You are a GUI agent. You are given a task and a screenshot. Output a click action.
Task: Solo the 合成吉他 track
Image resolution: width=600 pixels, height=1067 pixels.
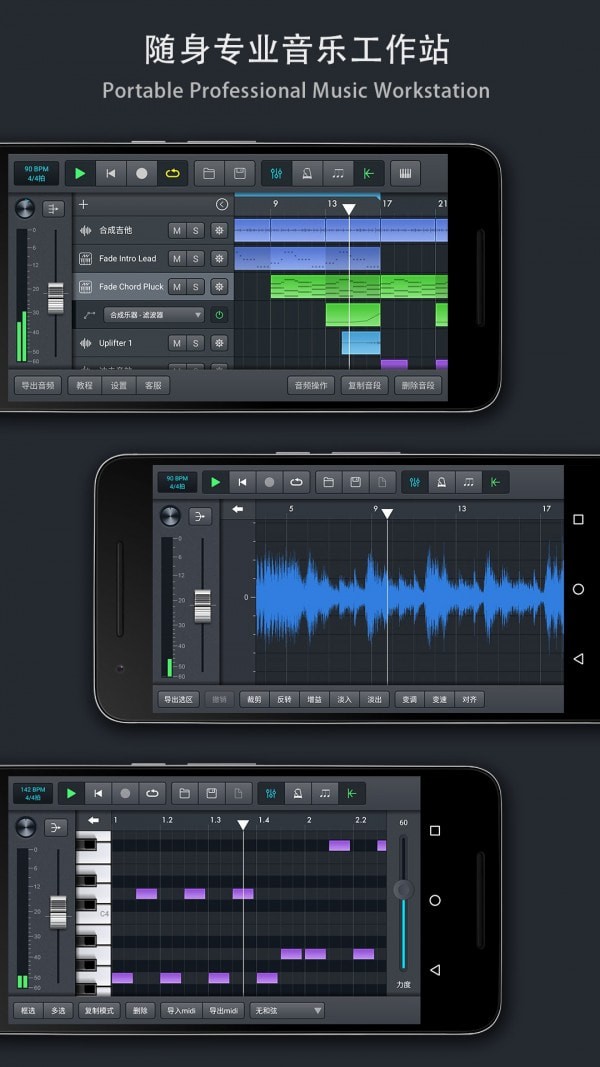[x=195, y=231]
